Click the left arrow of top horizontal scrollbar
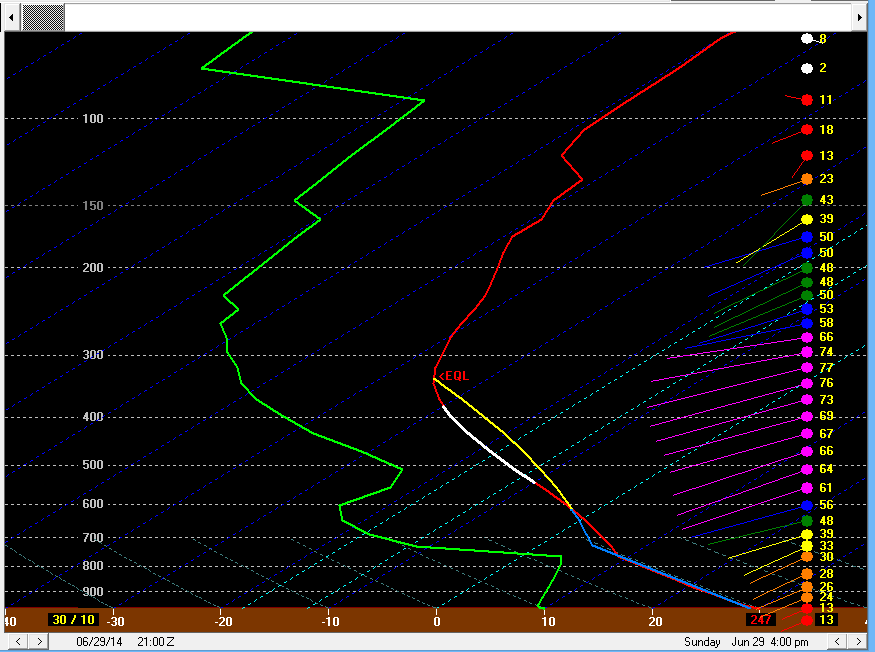Screen dimensions: 875x652 pyautogui.click(x=12, y=17)
